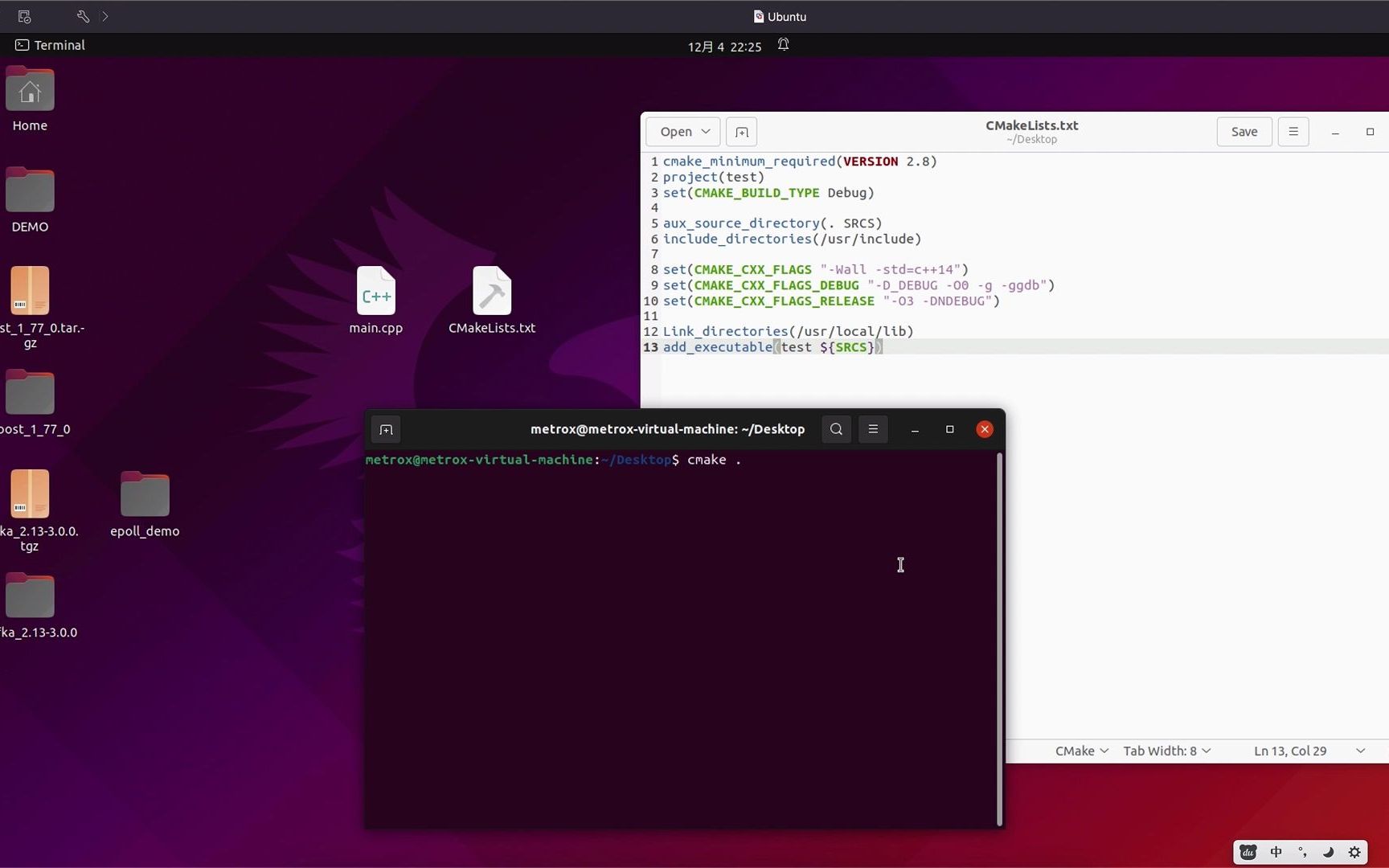Click the aux_source_directory line
The image size is (1389, 868).
772,223
